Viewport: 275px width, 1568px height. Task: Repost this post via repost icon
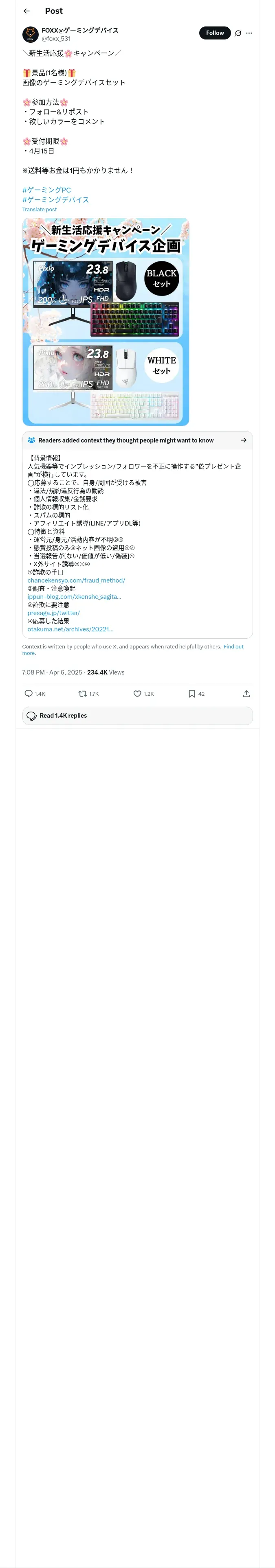(x=83, y=693)
